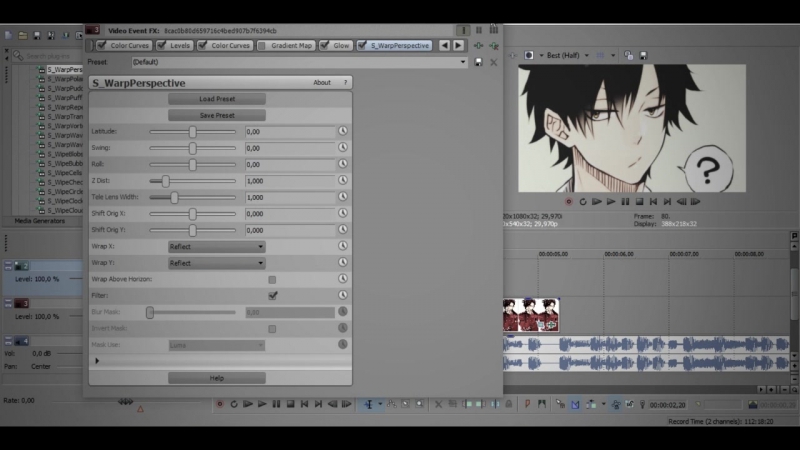Click the Roll value field

coord(289,165)
